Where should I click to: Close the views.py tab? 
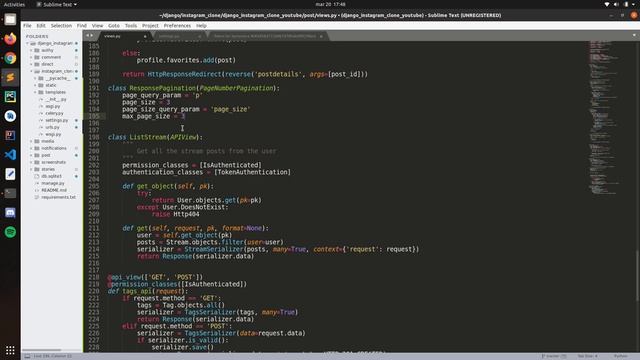point(145,36)
